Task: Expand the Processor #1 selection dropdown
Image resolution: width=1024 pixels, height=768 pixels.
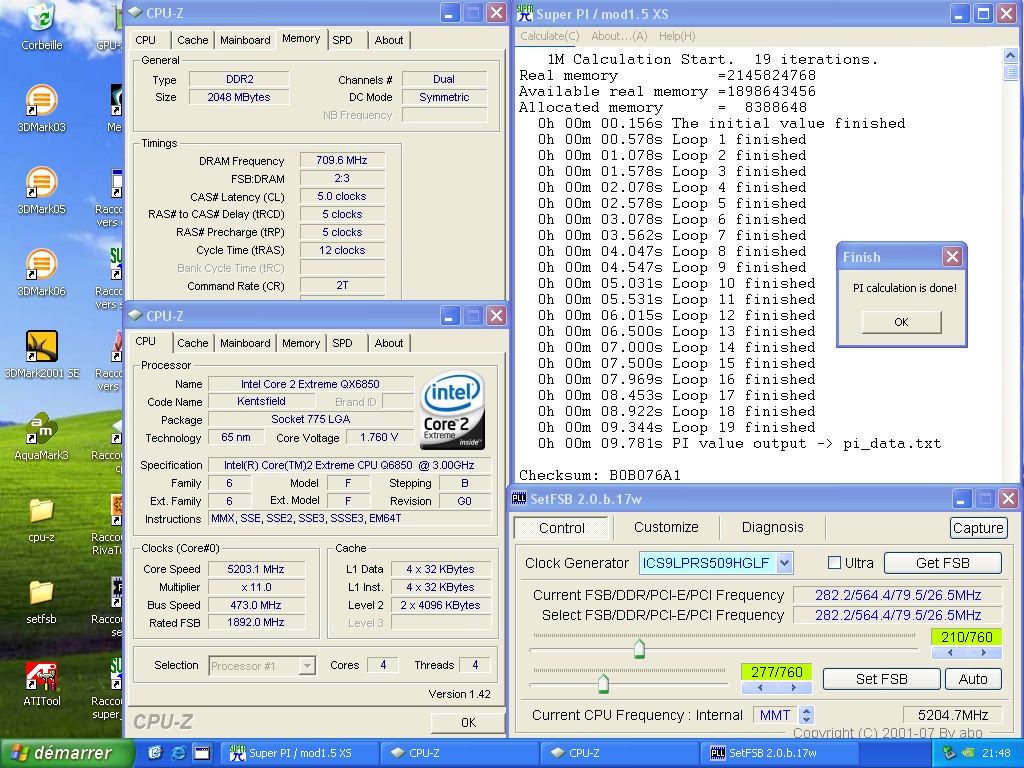Action: pyautogui.click(x=307, y=665)
